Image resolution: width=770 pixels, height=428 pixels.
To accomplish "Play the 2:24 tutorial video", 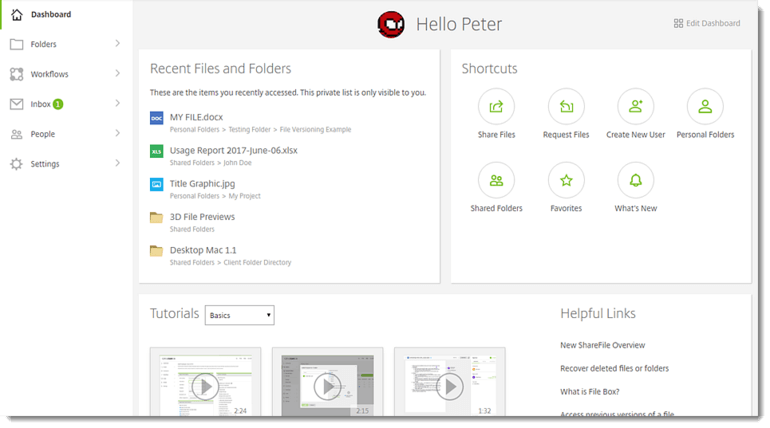I will pos(205,387).
